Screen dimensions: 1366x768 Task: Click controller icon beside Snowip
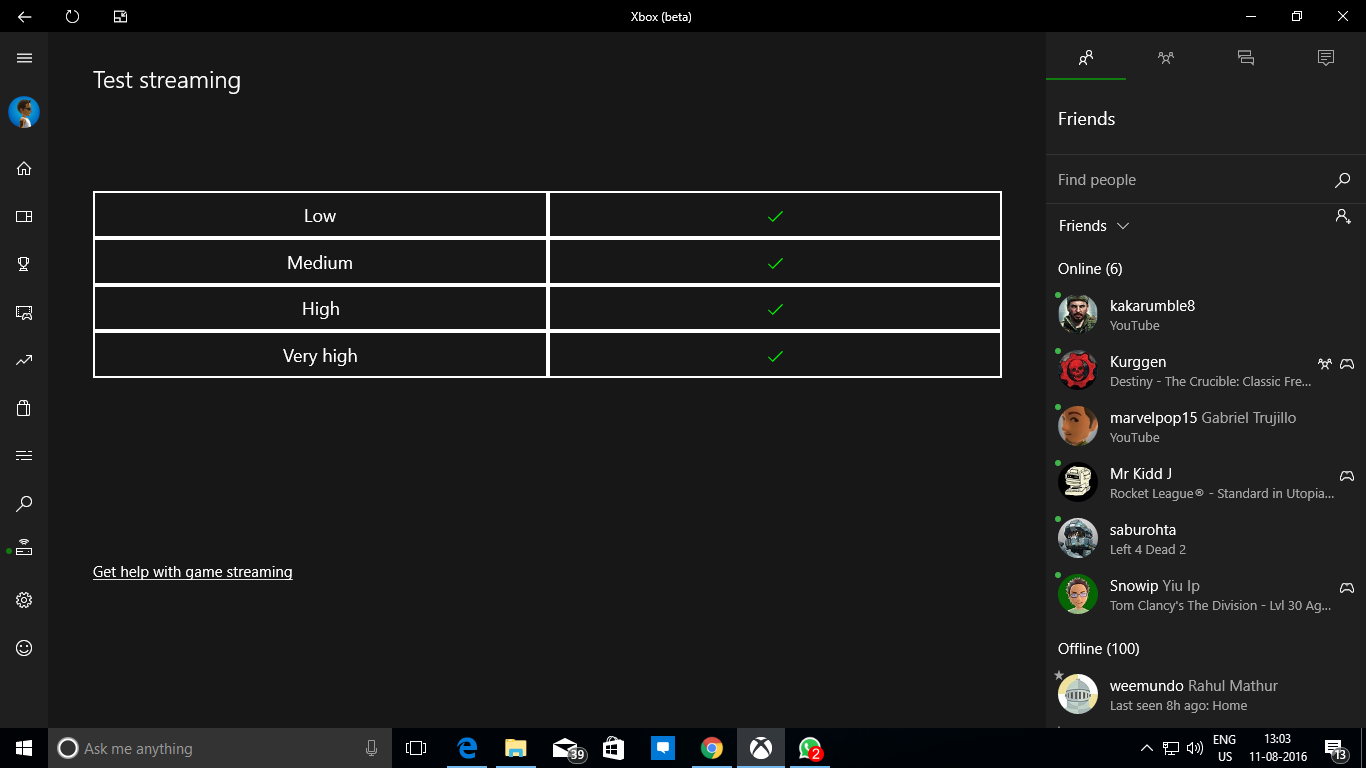point(1347,588)
